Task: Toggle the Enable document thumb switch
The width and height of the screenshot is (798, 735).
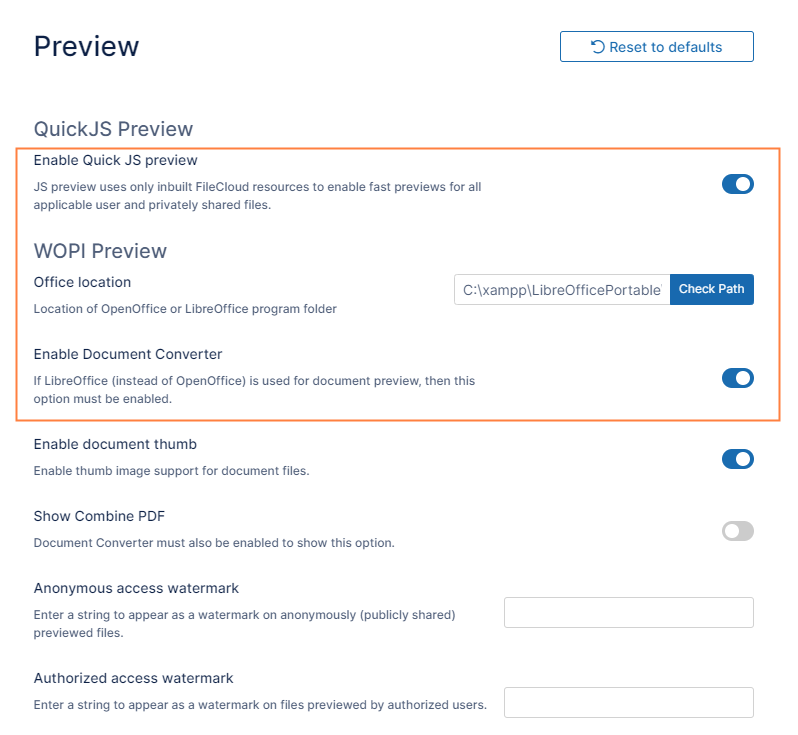Action: (x=737, y=459)
